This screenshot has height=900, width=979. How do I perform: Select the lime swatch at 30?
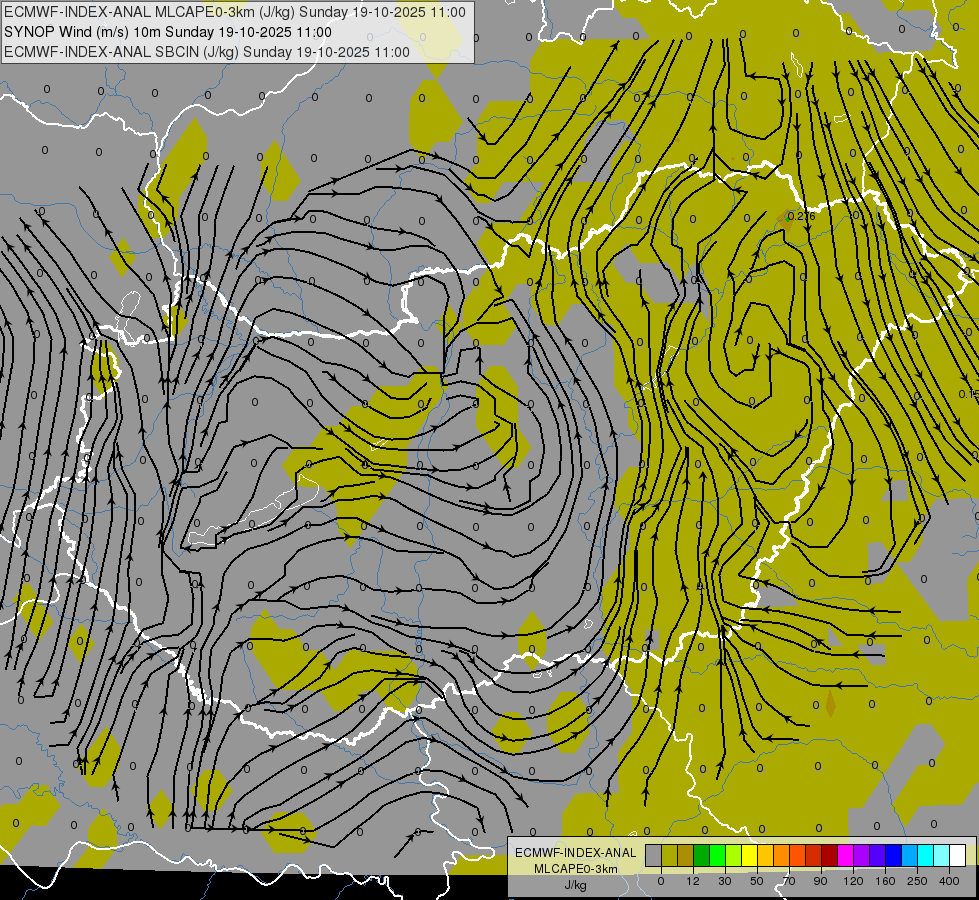[x=734, y=855]
